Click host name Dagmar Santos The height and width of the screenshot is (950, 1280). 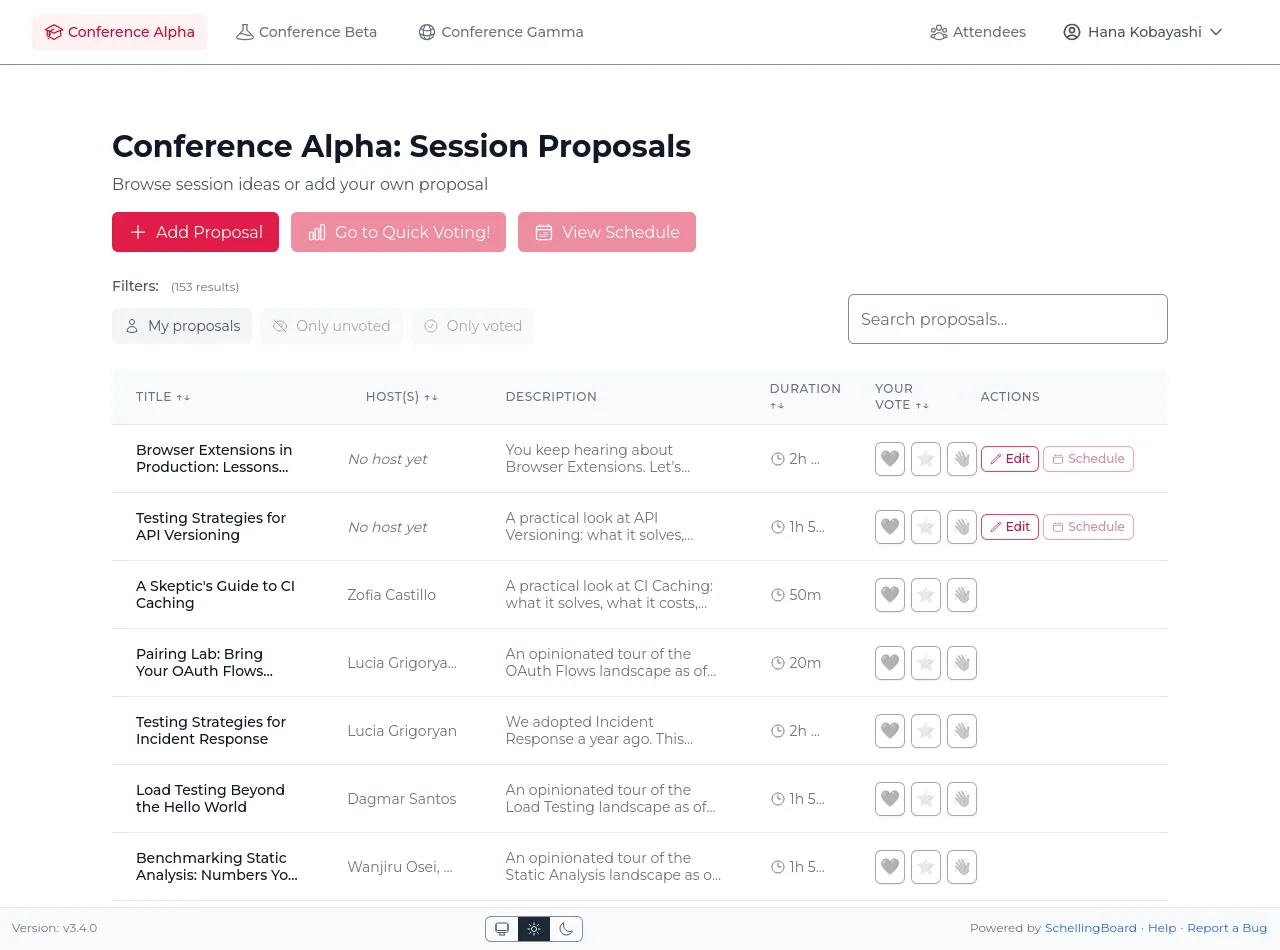pos(402,799)
